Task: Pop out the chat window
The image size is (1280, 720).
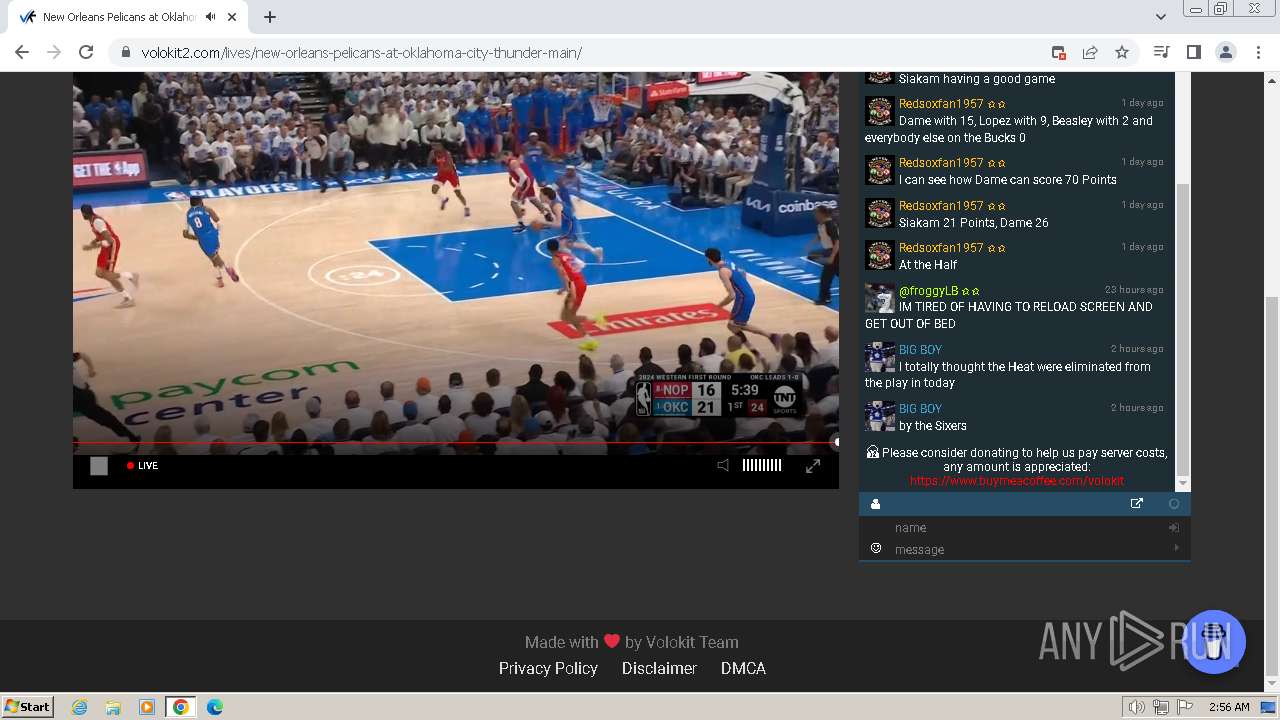Action: coord(1136,504)
